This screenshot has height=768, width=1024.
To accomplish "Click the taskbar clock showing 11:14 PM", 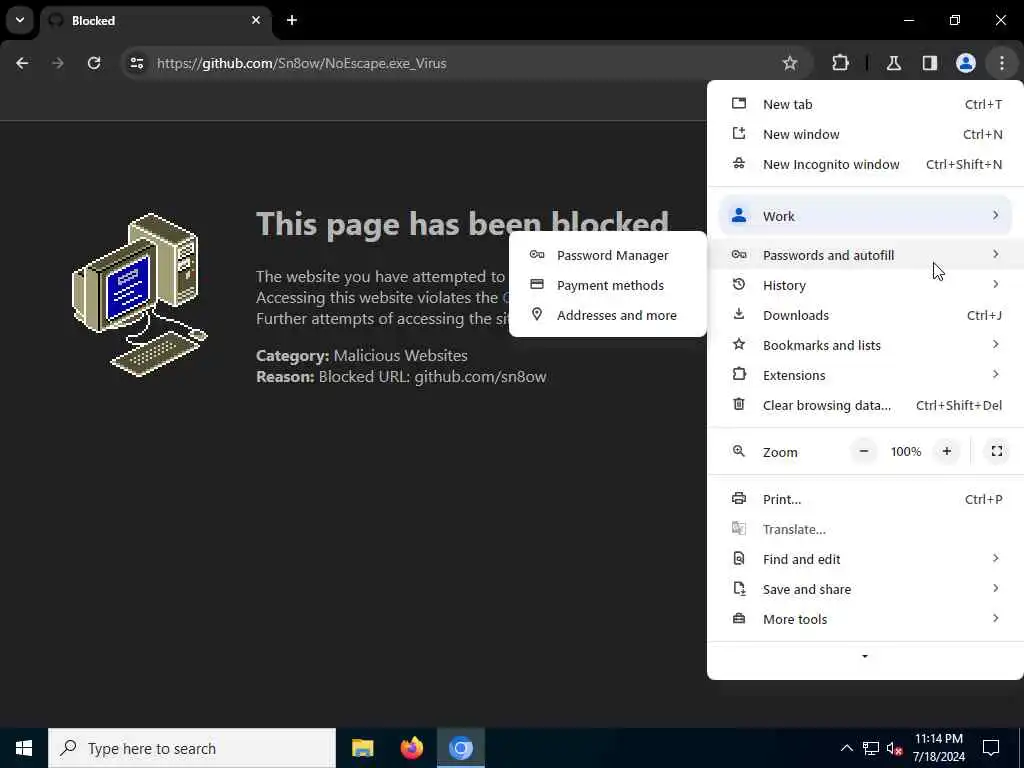I will (938, 748).
